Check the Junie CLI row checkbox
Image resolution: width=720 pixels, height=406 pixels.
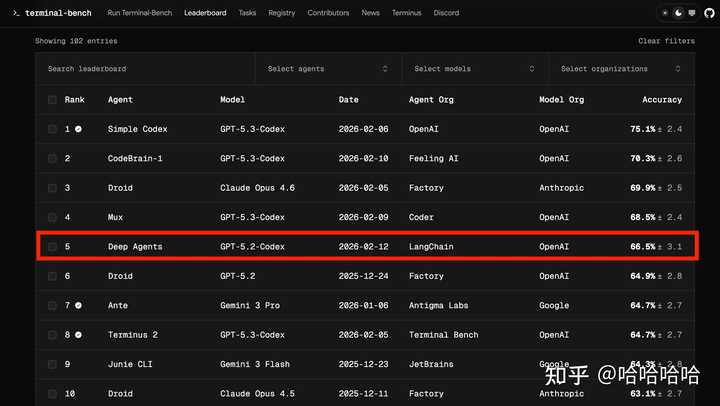point(52,364)
